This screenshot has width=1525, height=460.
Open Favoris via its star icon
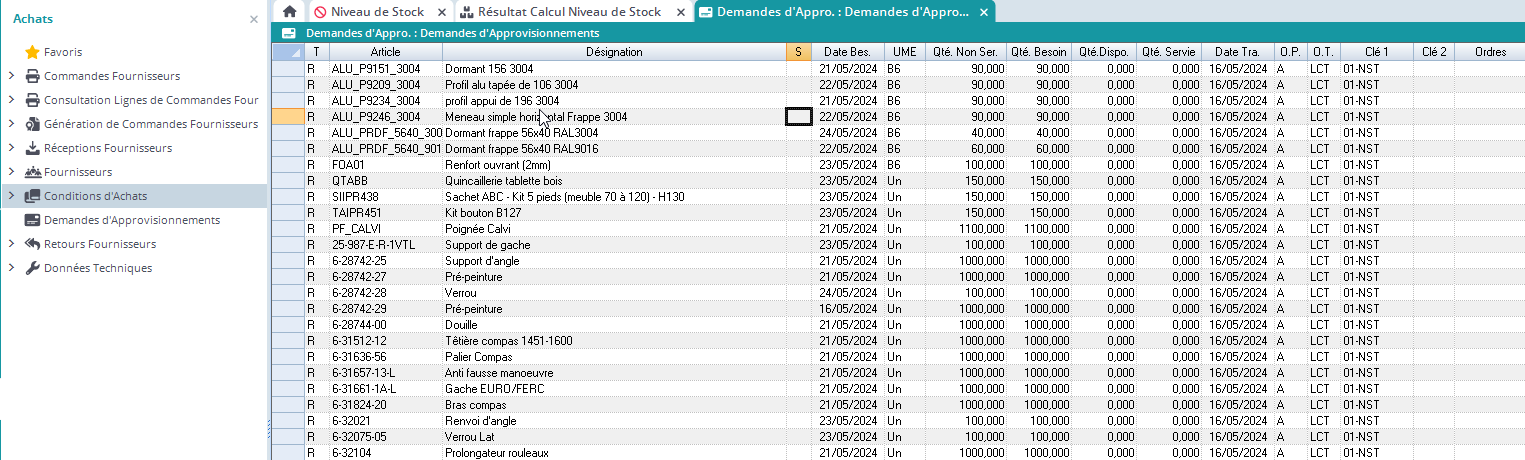tap(32, 52)
